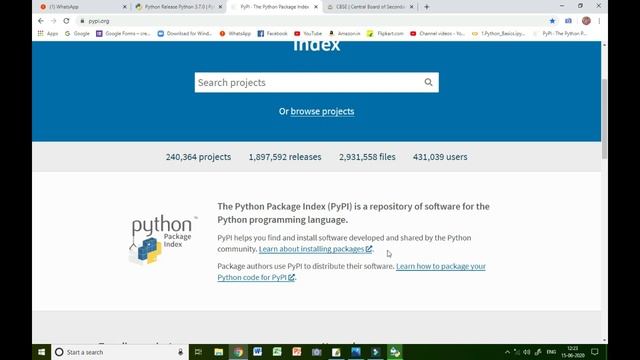
Task: Open Microsoft Word from taskbar
Action: tap(258, 352)
